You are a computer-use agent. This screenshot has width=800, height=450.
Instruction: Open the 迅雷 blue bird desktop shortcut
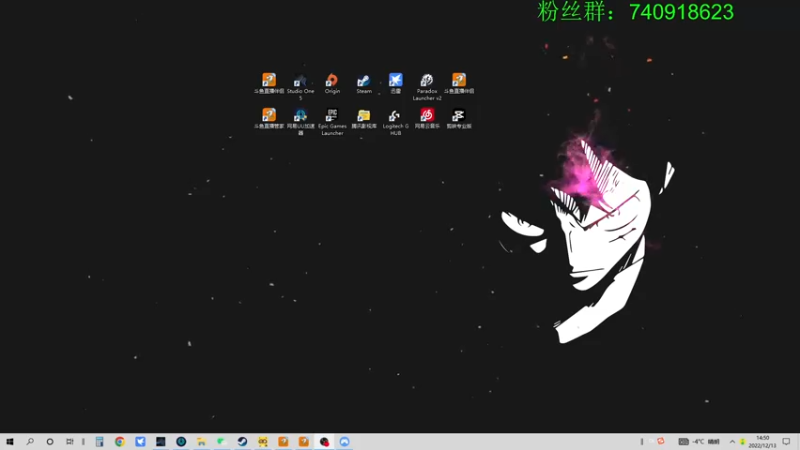coord(395,83)
